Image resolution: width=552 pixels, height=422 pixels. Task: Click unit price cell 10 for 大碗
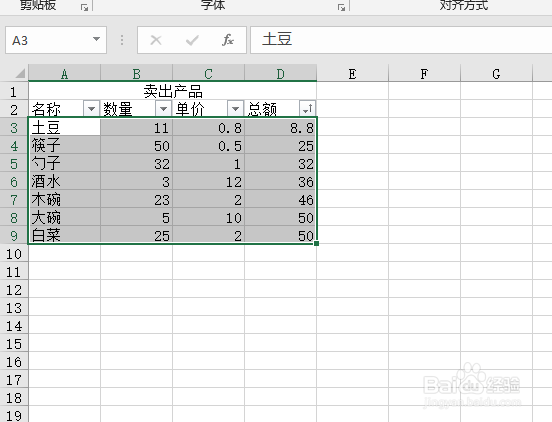[x=208, y=217]
